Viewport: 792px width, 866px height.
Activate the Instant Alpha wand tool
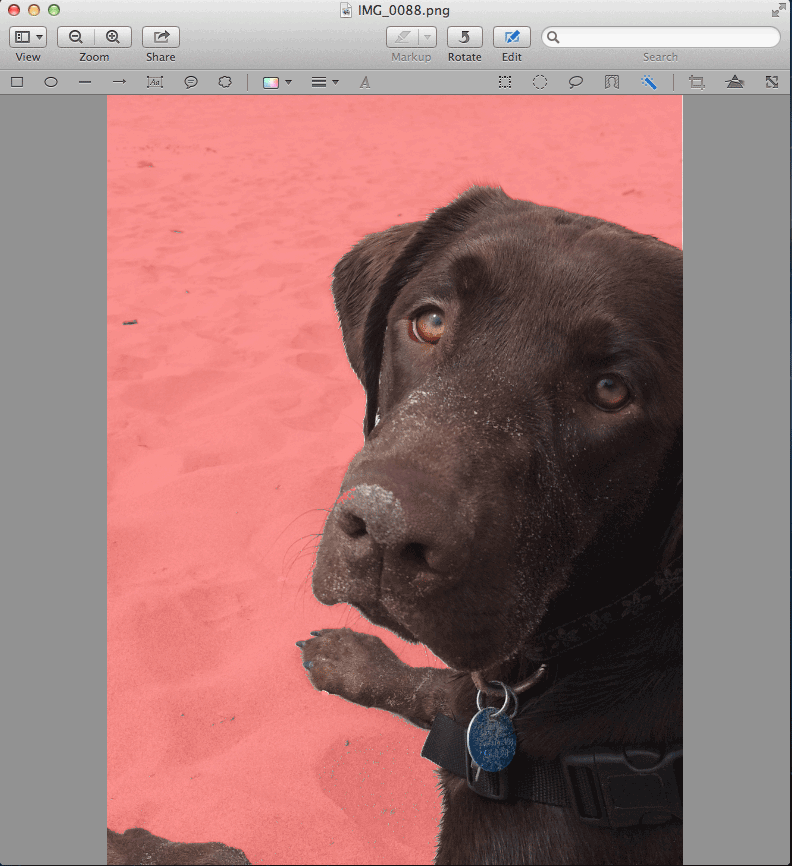click(x=648, y=82)
